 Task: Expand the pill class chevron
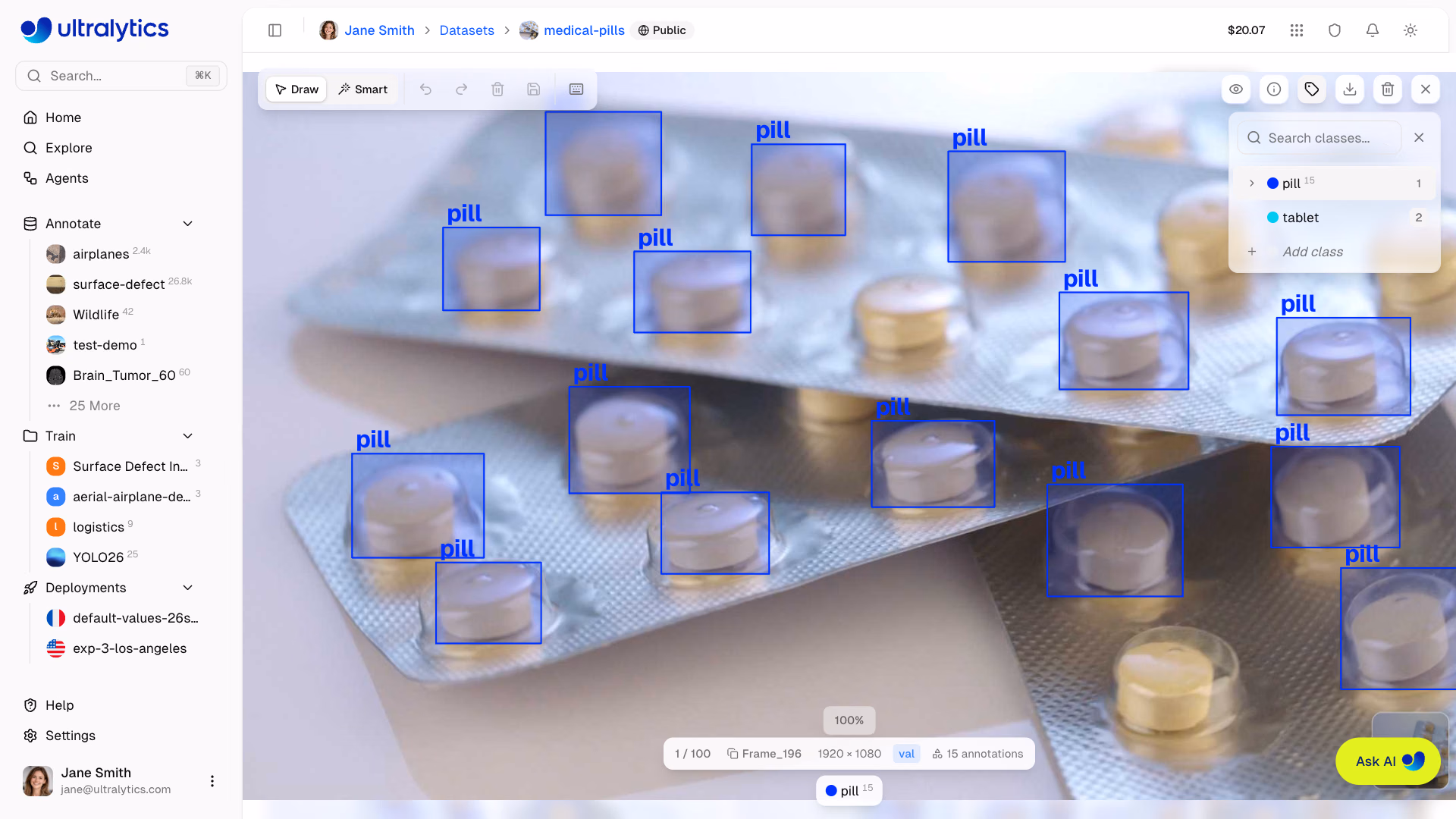[x=1252, y=184]
